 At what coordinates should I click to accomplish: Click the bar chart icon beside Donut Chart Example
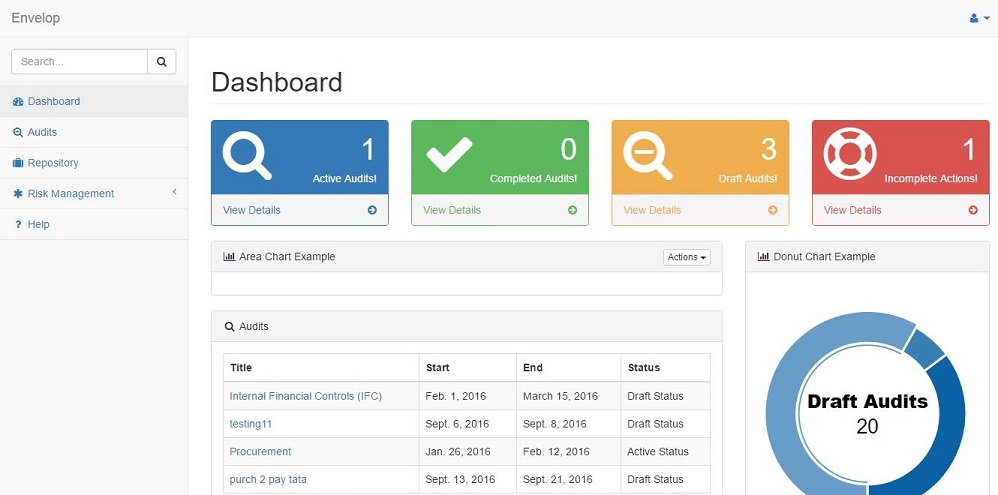point(764,256)
